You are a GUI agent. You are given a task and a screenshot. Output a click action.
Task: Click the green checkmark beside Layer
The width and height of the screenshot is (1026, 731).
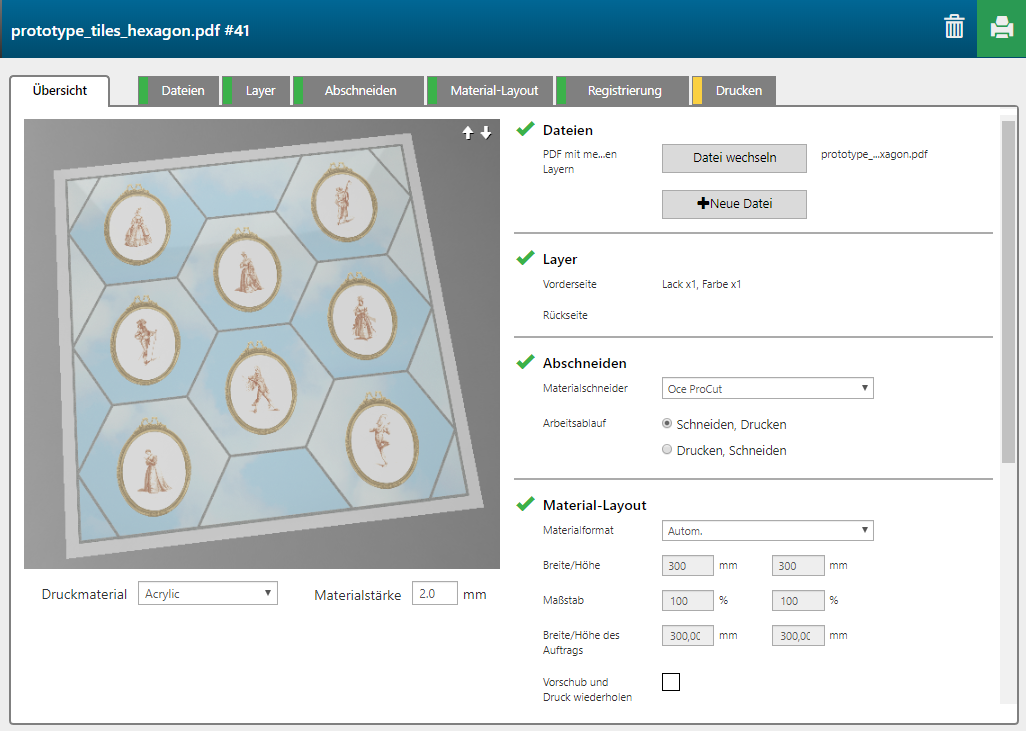[525, 258]
